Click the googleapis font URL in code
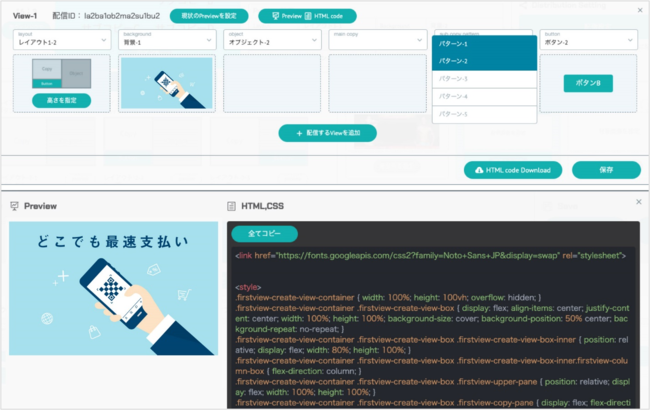The image size is (650, 411). (x=417, y=255)
